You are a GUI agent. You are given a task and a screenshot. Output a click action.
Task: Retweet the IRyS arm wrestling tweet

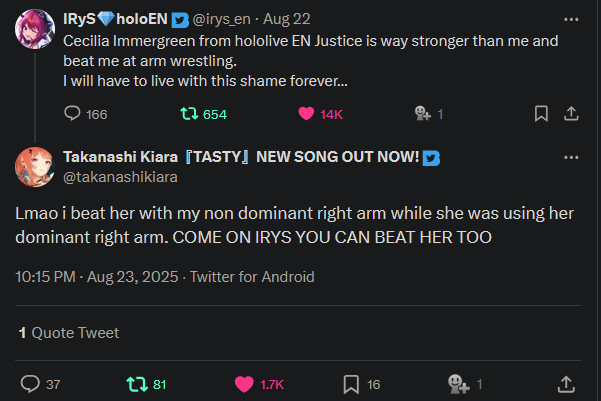point(189,114)
